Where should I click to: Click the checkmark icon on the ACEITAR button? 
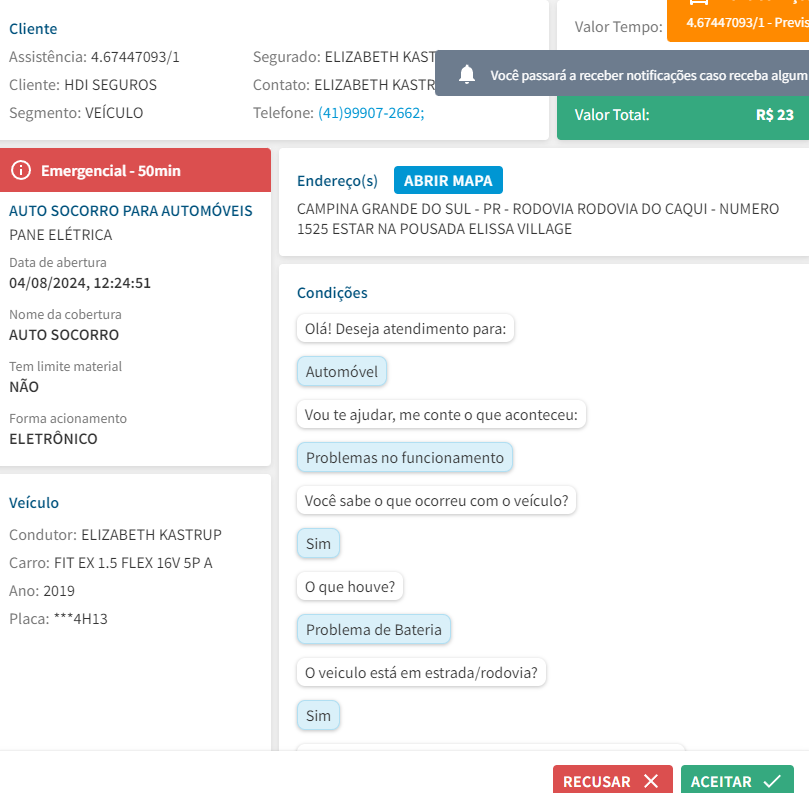click(772, 781)
